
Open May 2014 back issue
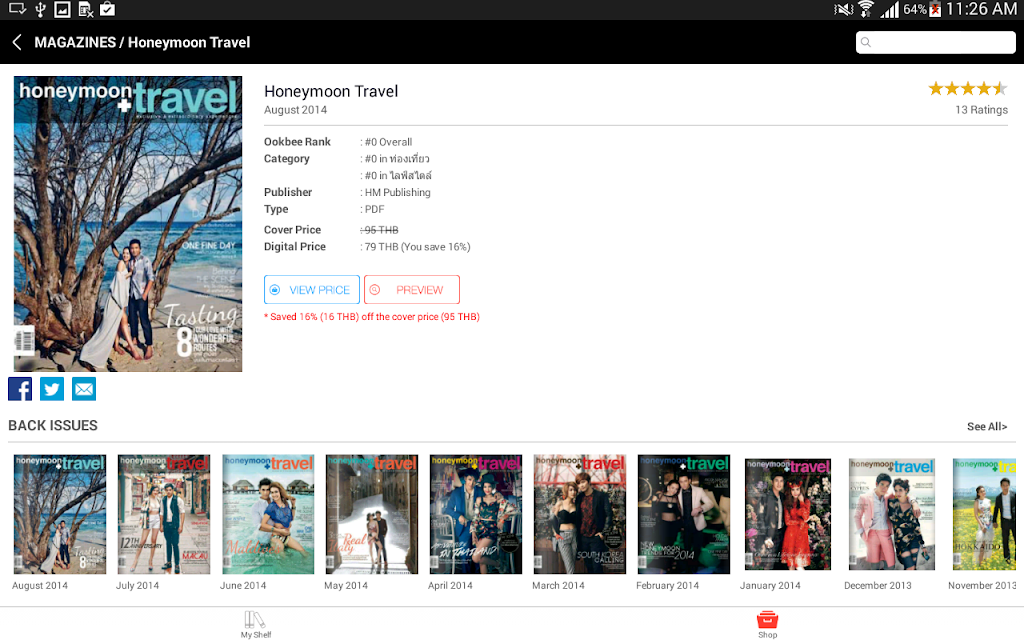[x=372, y=515]
